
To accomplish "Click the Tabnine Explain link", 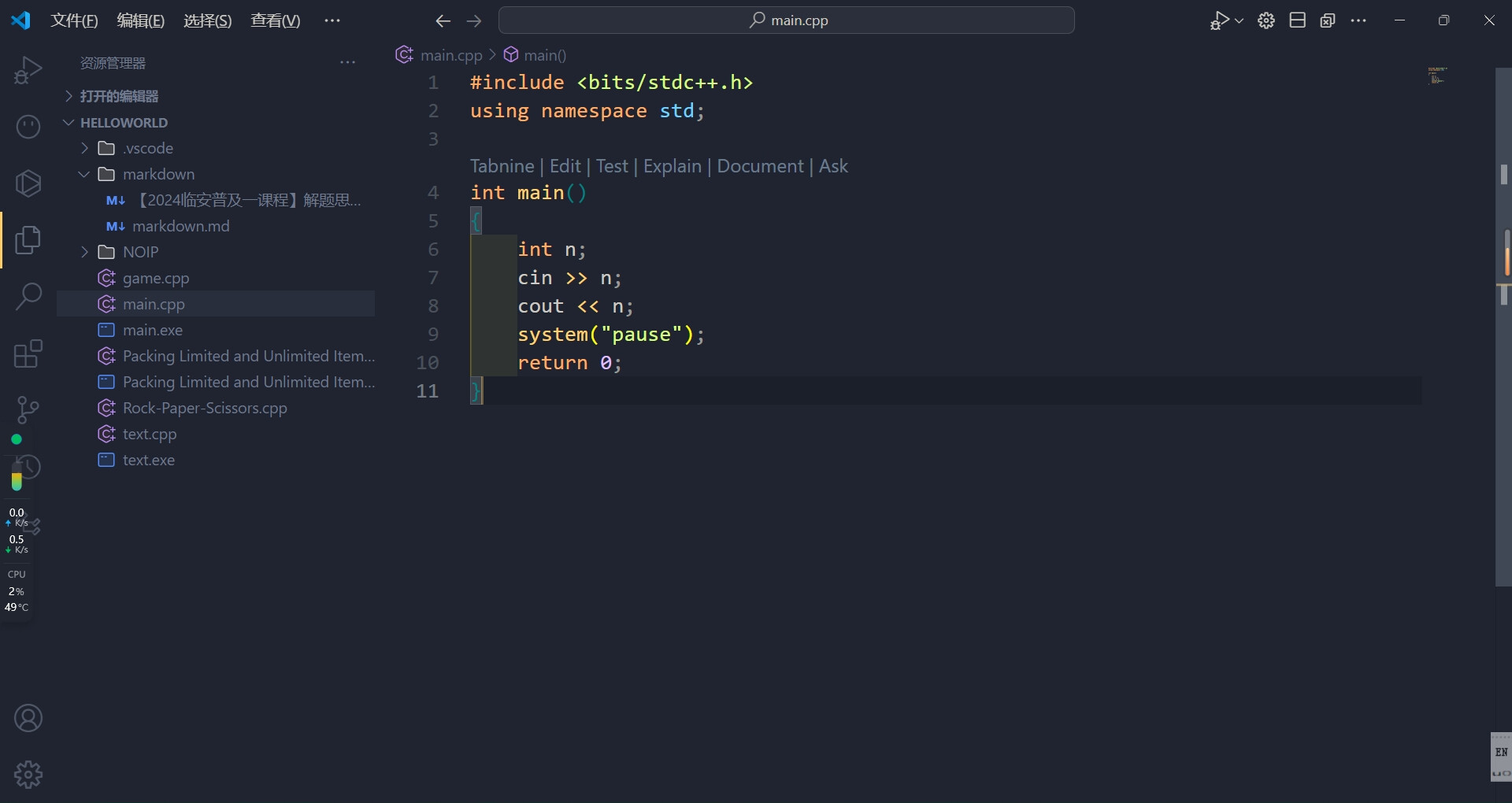I will pyautogui.click(x=672, y=166).
